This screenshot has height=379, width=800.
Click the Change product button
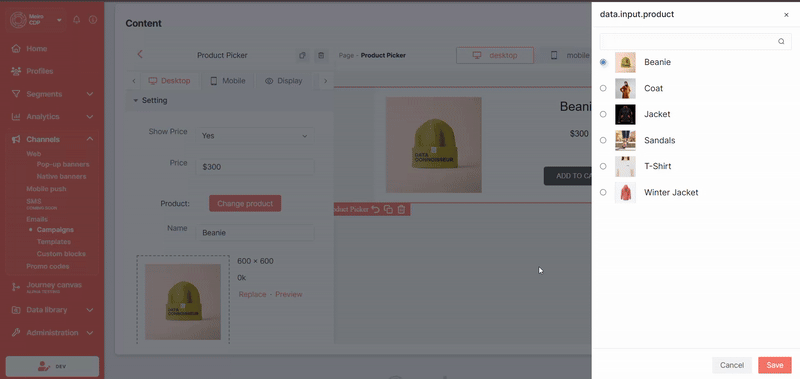coord(245,203)
